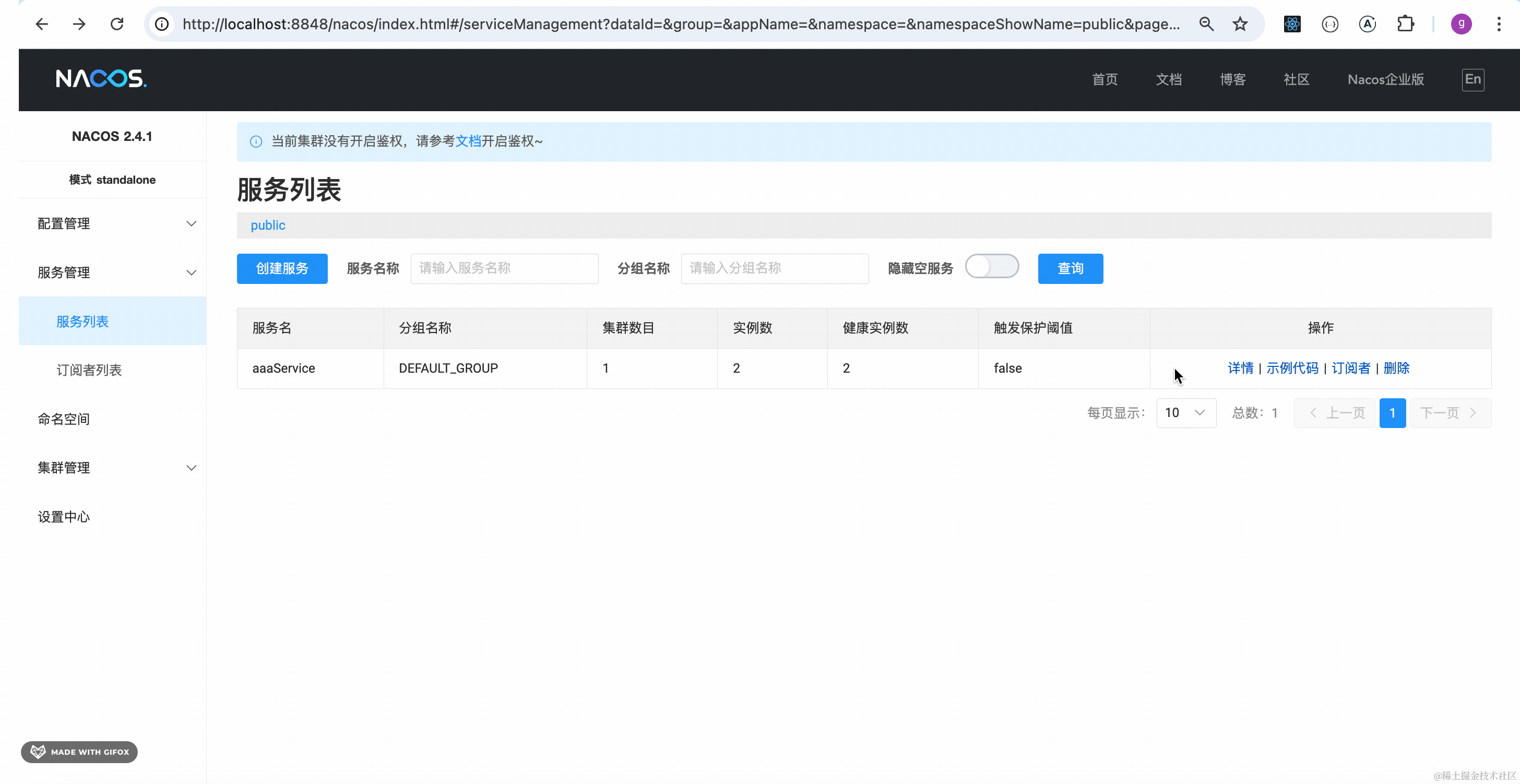1520x784 pixels.
Task: Click the Nacos logo
Action: pos(101,78)
